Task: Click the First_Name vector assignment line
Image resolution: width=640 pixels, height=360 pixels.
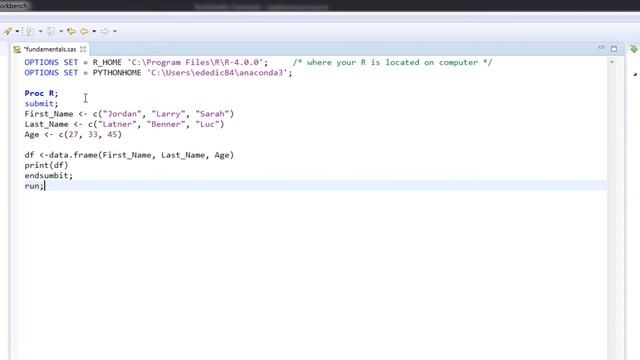Action: pos(129,114)
